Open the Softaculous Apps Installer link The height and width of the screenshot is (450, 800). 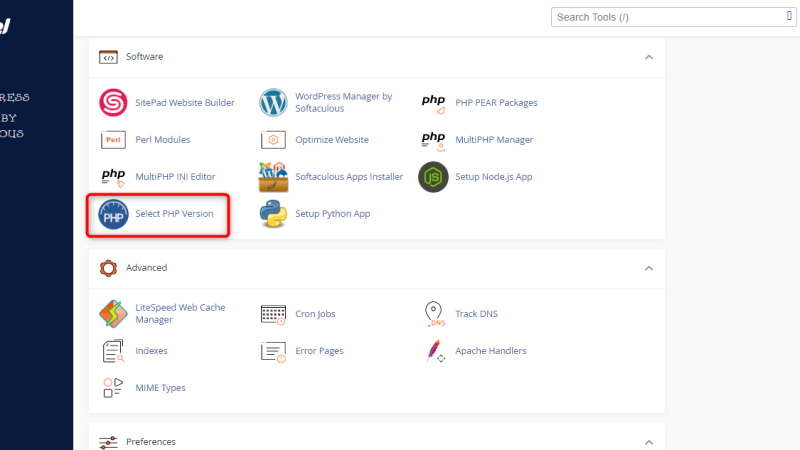[349, 177]
